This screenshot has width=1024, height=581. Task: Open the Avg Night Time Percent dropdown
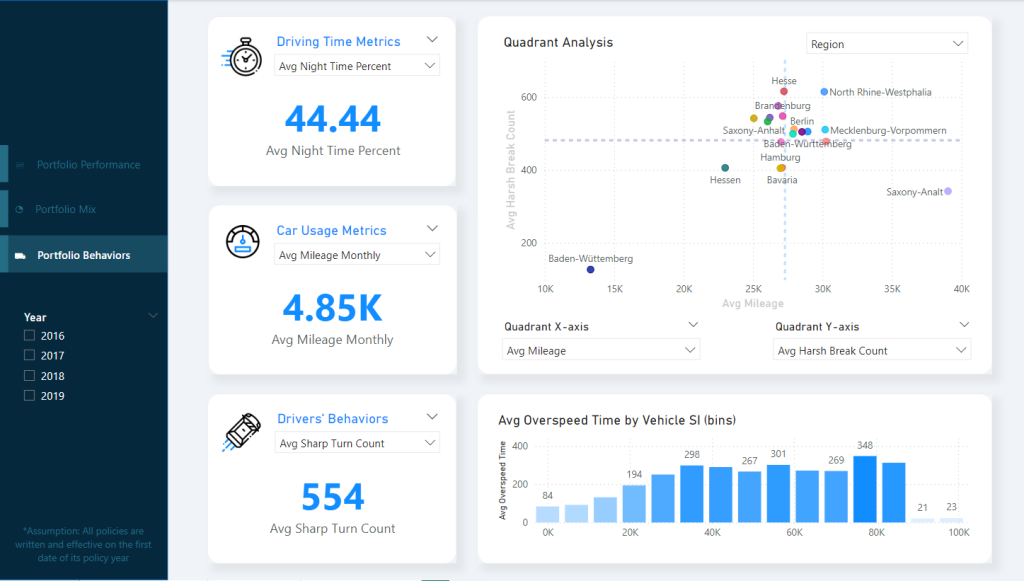tap(356, 66)
